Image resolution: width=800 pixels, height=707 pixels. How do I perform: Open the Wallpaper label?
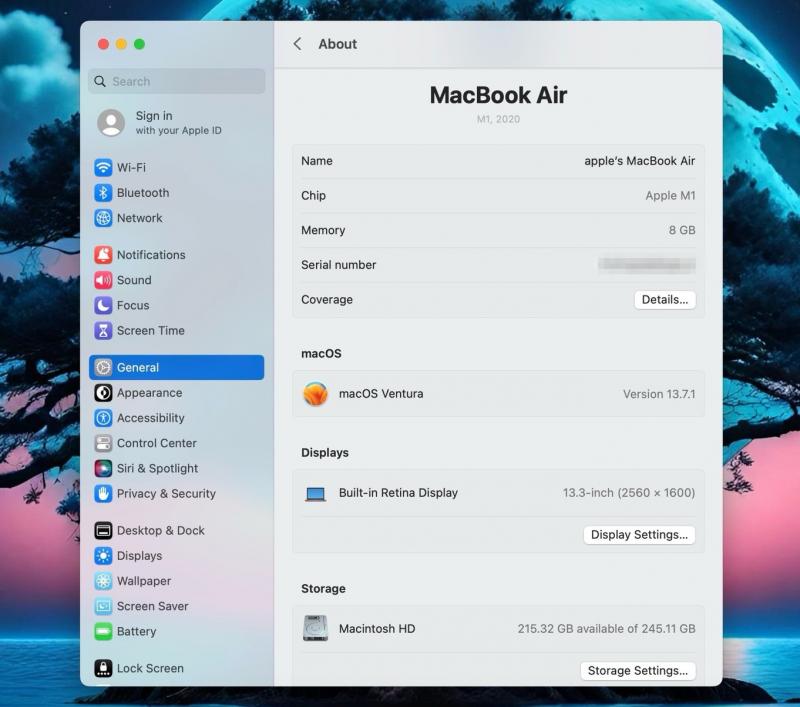(x=144, y=581)
